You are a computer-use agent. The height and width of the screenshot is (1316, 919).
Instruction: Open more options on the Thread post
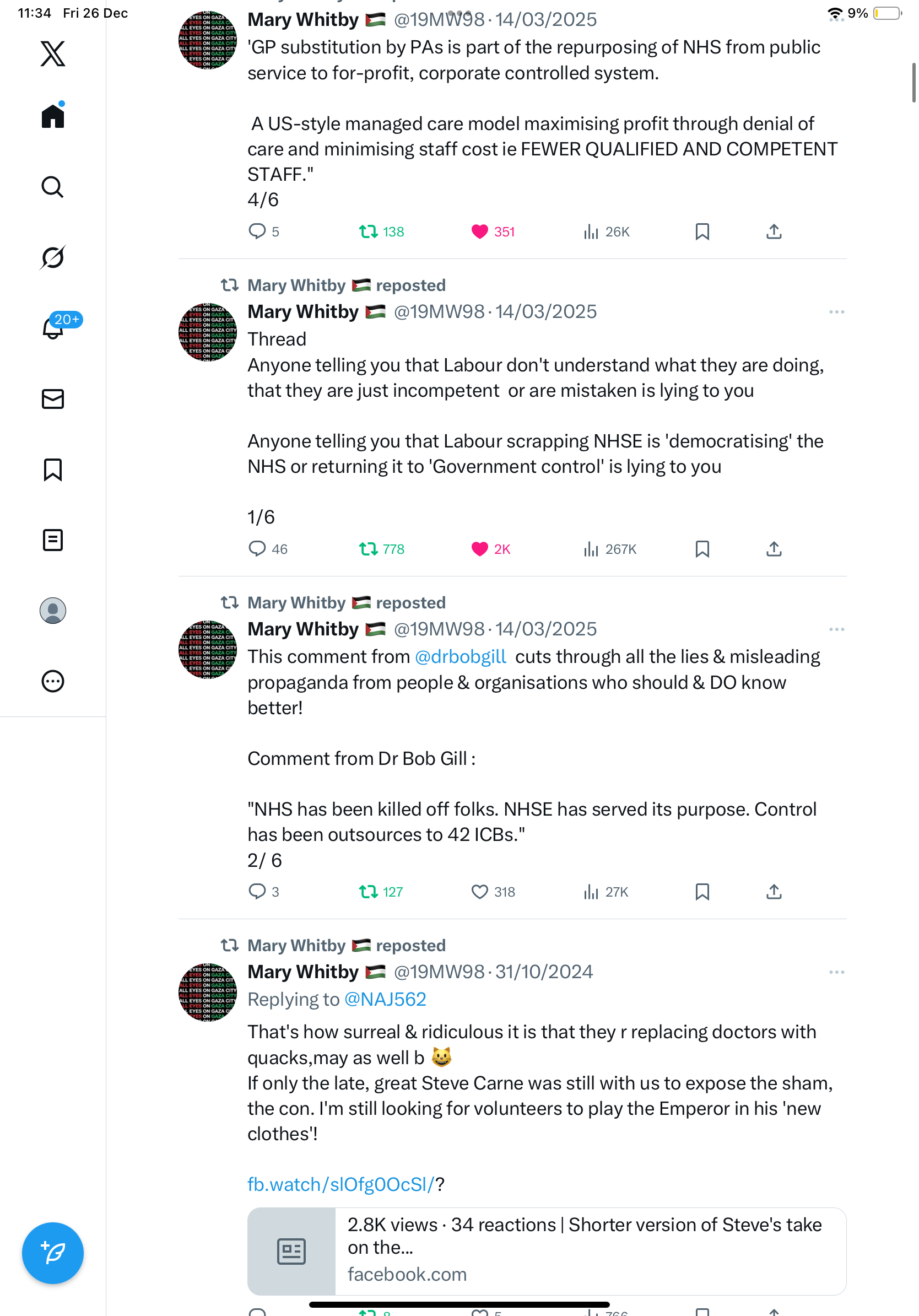pos(836,312)
